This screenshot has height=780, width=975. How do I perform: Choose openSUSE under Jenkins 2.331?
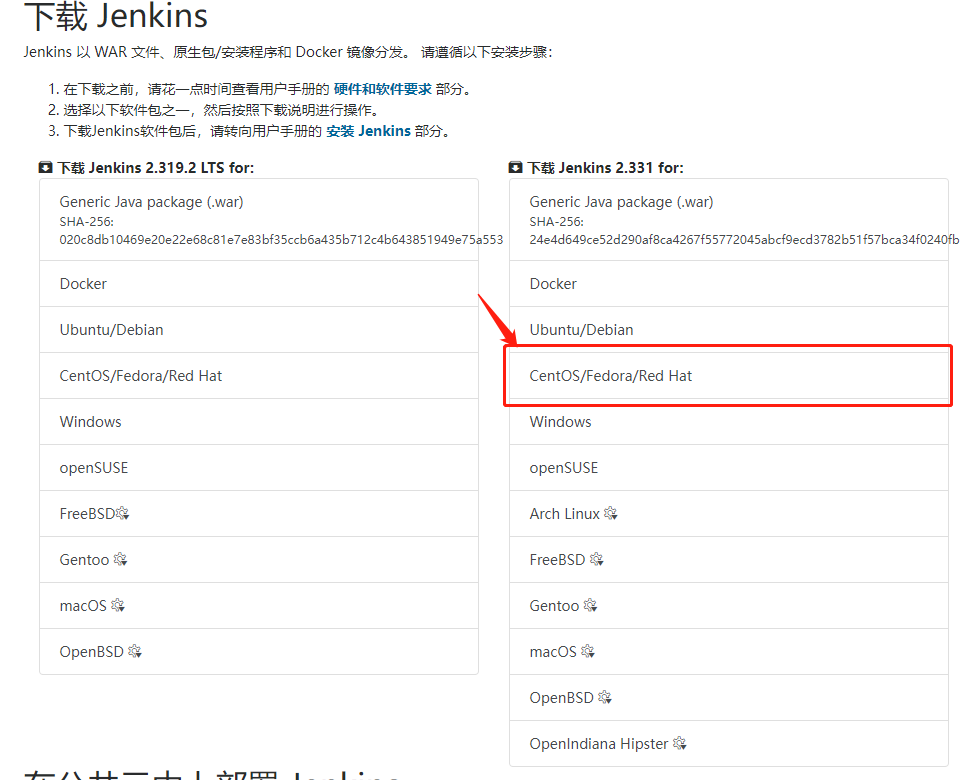[x=729, y=468]
